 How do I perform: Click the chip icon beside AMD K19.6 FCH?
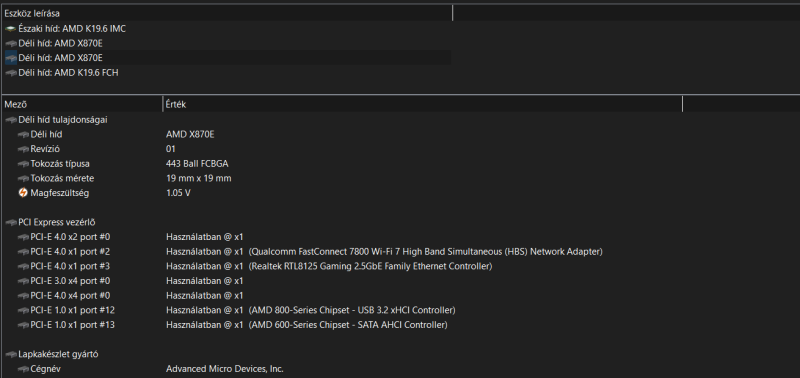(10, 73)
